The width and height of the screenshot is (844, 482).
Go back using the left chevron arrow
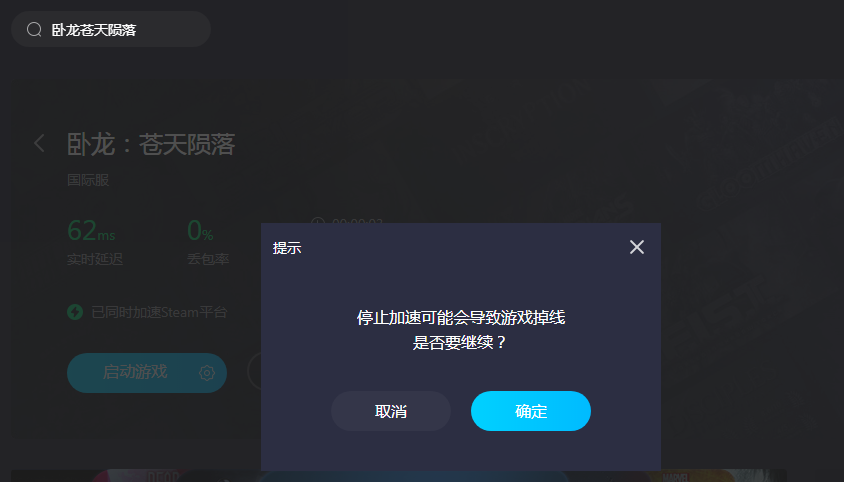pyautogui.click(x=39, y=143)
